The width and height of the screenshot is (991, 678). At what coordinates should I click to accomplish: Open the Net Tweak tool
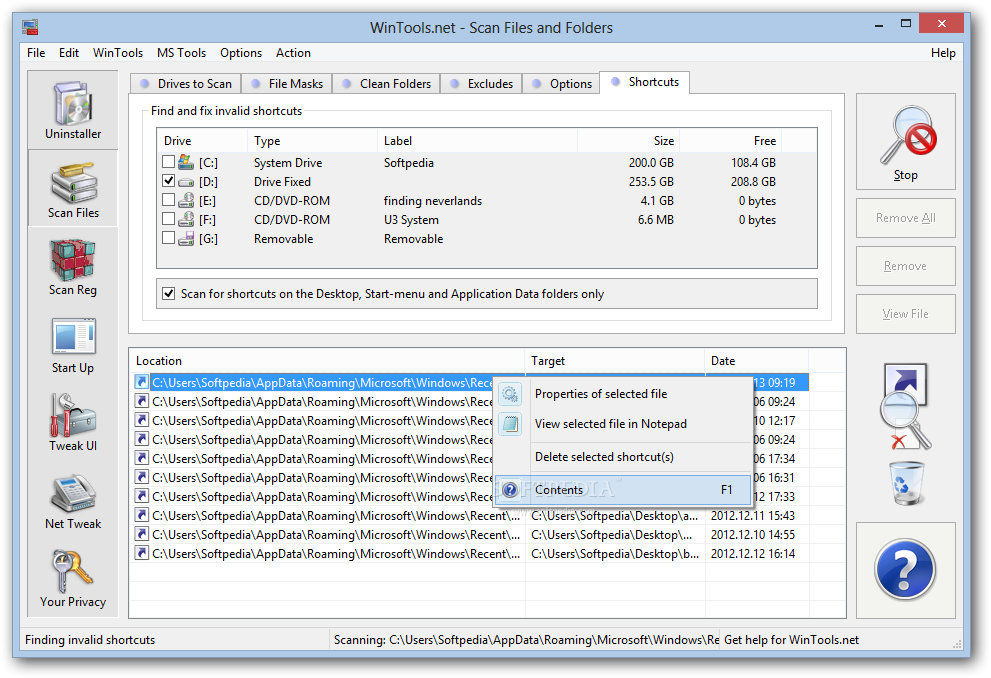click(73, 500)
